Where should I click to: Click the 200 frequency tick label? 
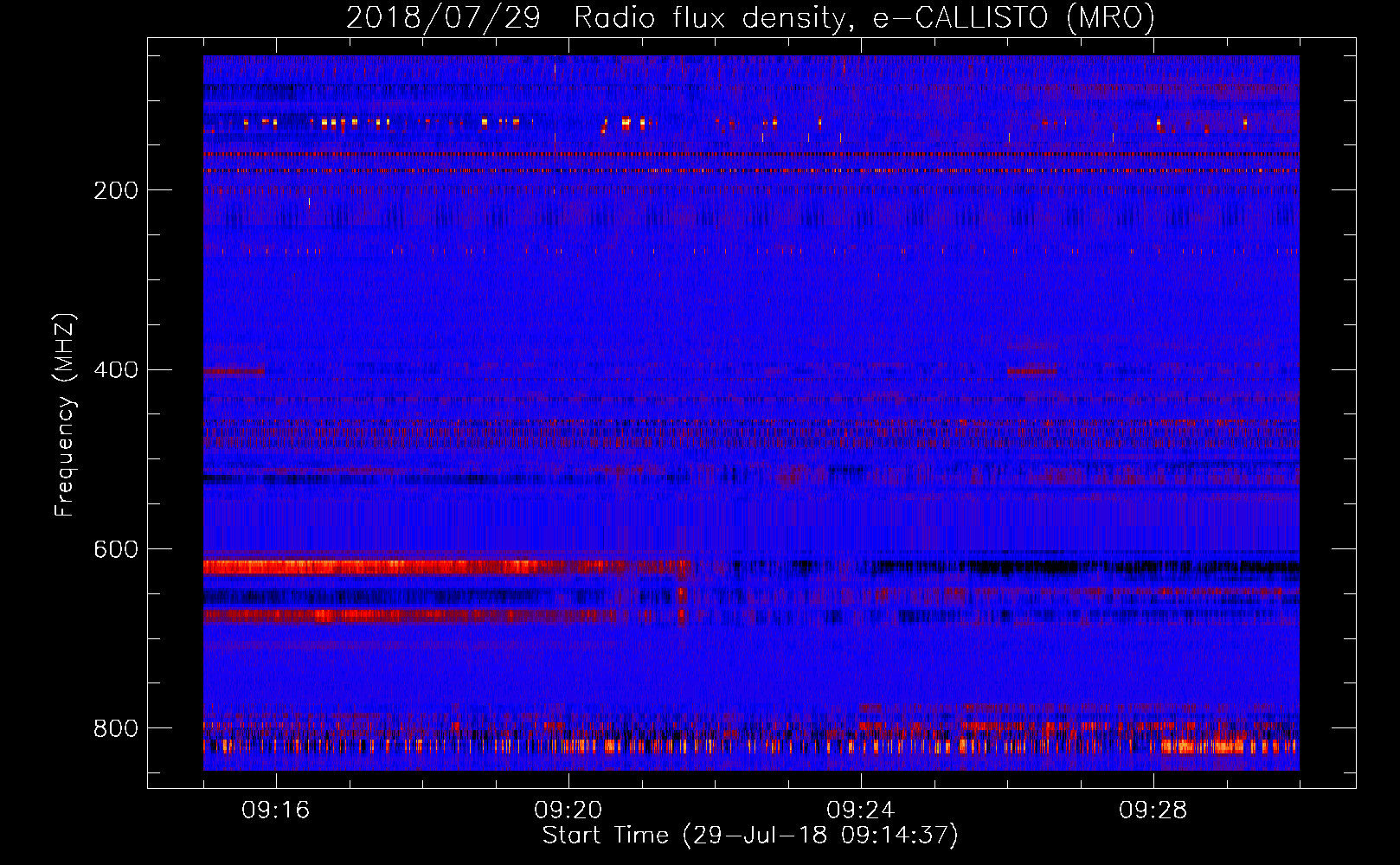point(116,190)
